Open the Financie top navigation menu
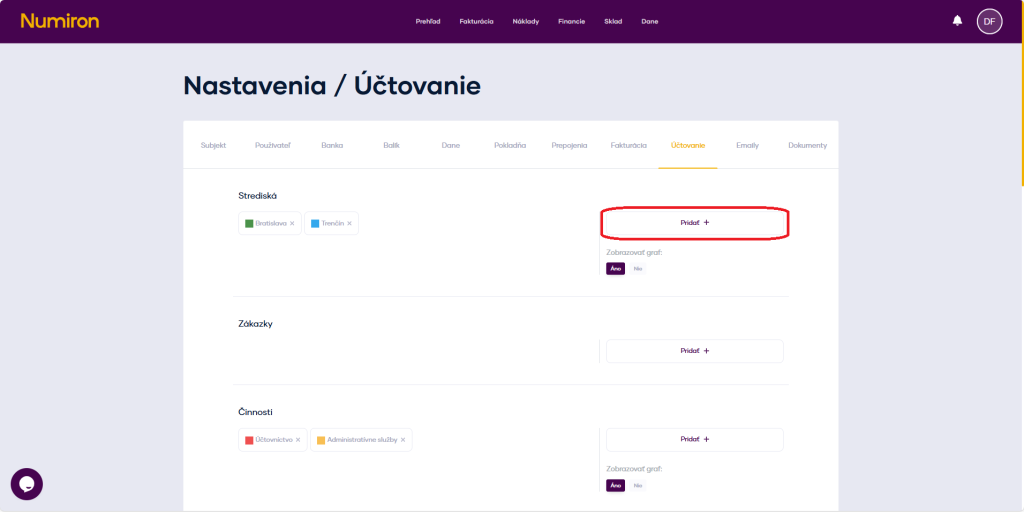Viewport: 1024px width, 512px height. click(x=572, y=21)
